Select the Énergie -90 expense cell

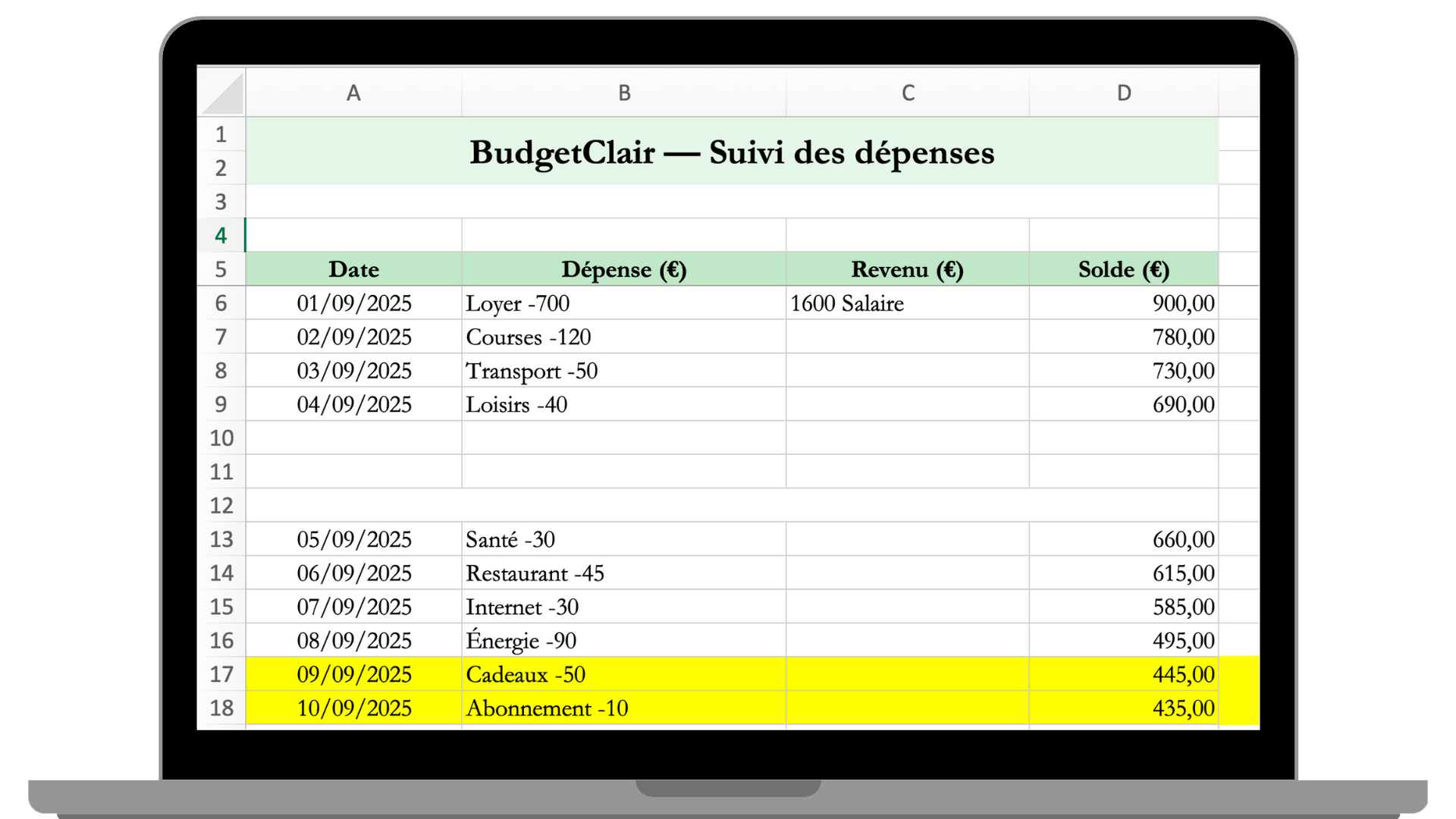(x=623, y=640)
